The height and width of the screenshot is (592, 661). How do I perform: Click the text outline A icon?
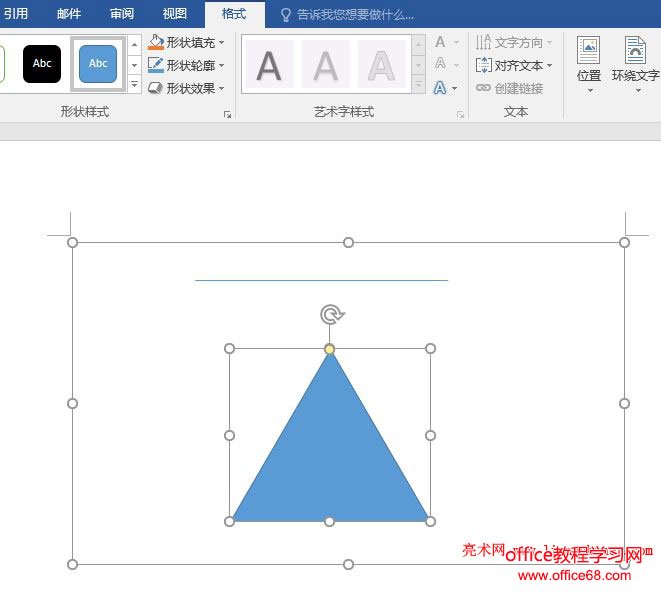pos(440,65)
